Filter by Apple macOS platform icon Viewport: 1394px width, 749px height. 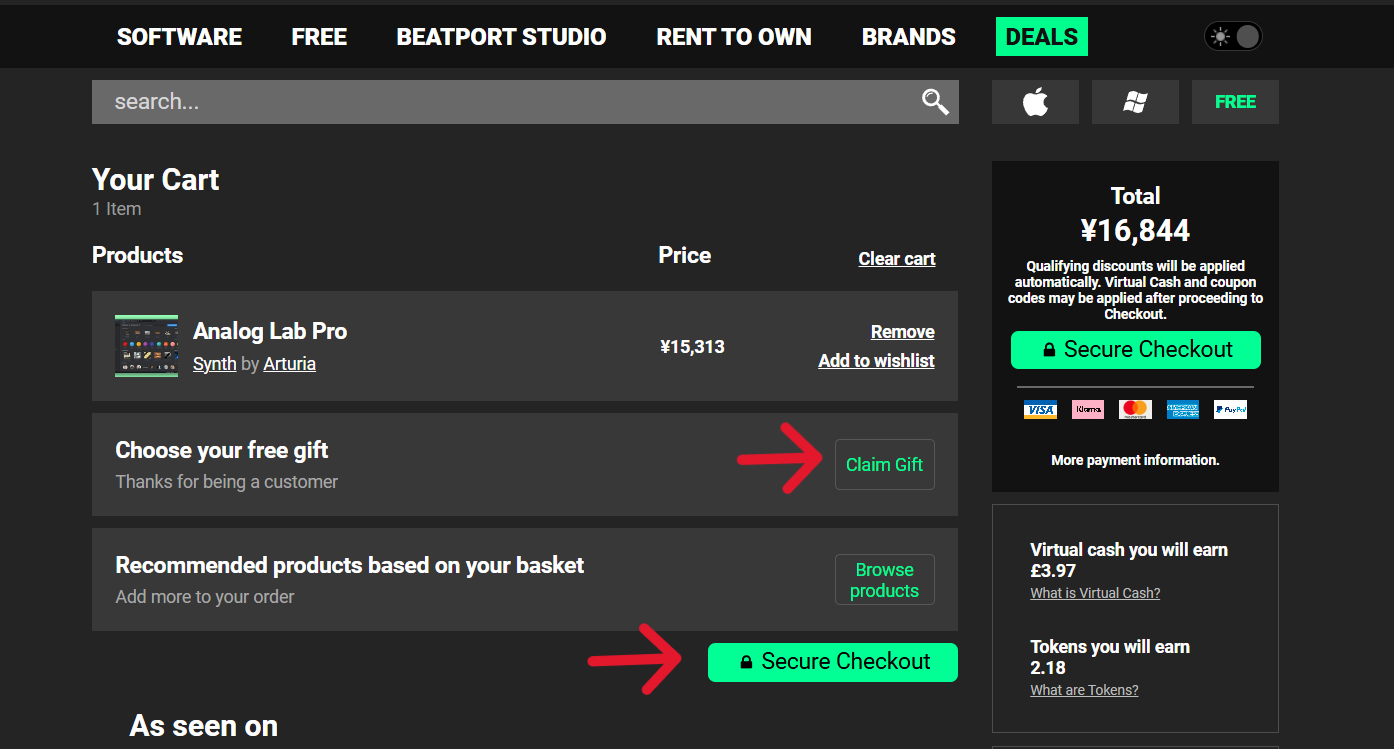pyautogui.click(x=1035, y=102)
